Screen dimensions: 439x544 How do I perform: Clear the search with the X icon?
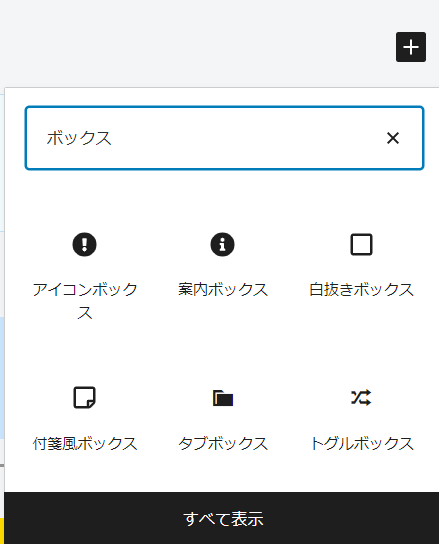click(393, 138)
